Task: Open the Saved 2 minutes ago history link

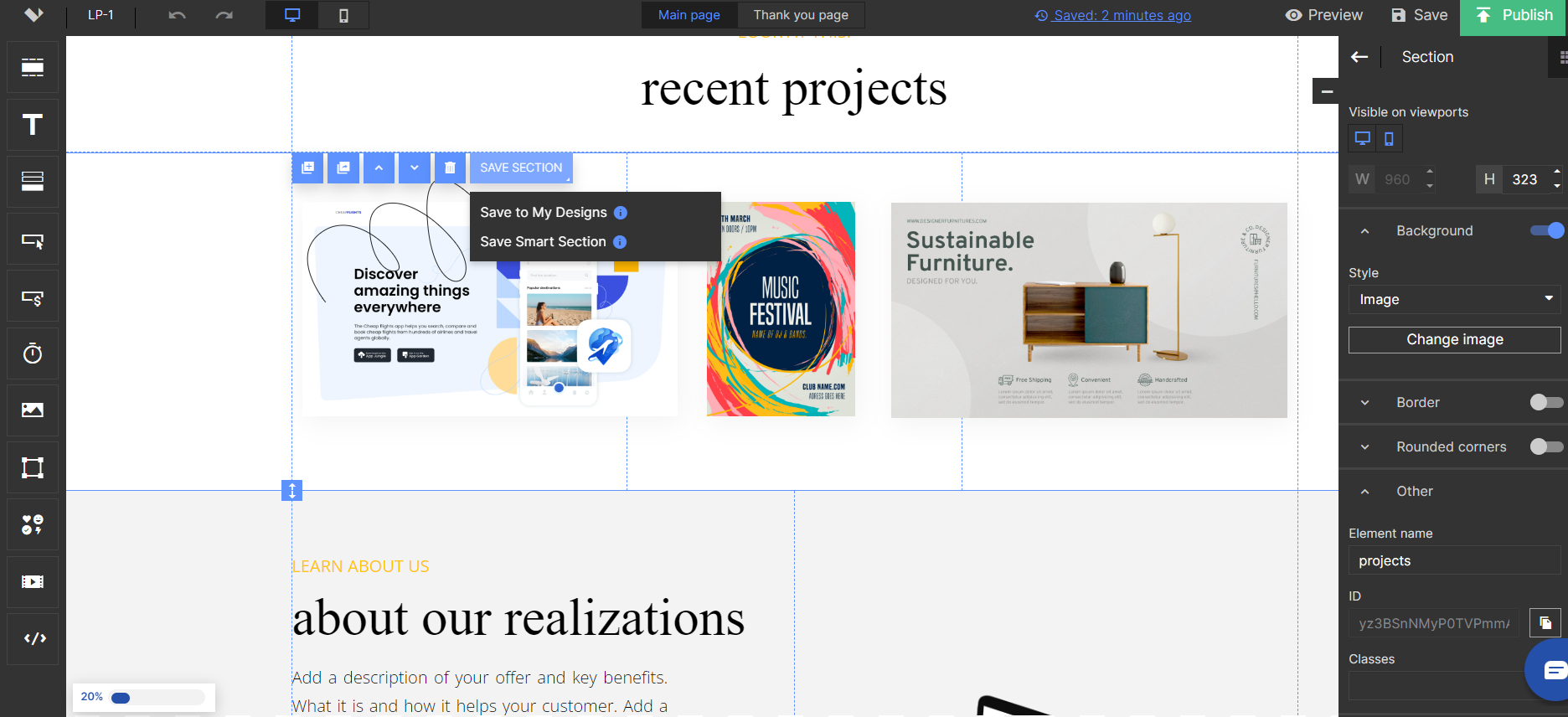Action: (1113, 15)
